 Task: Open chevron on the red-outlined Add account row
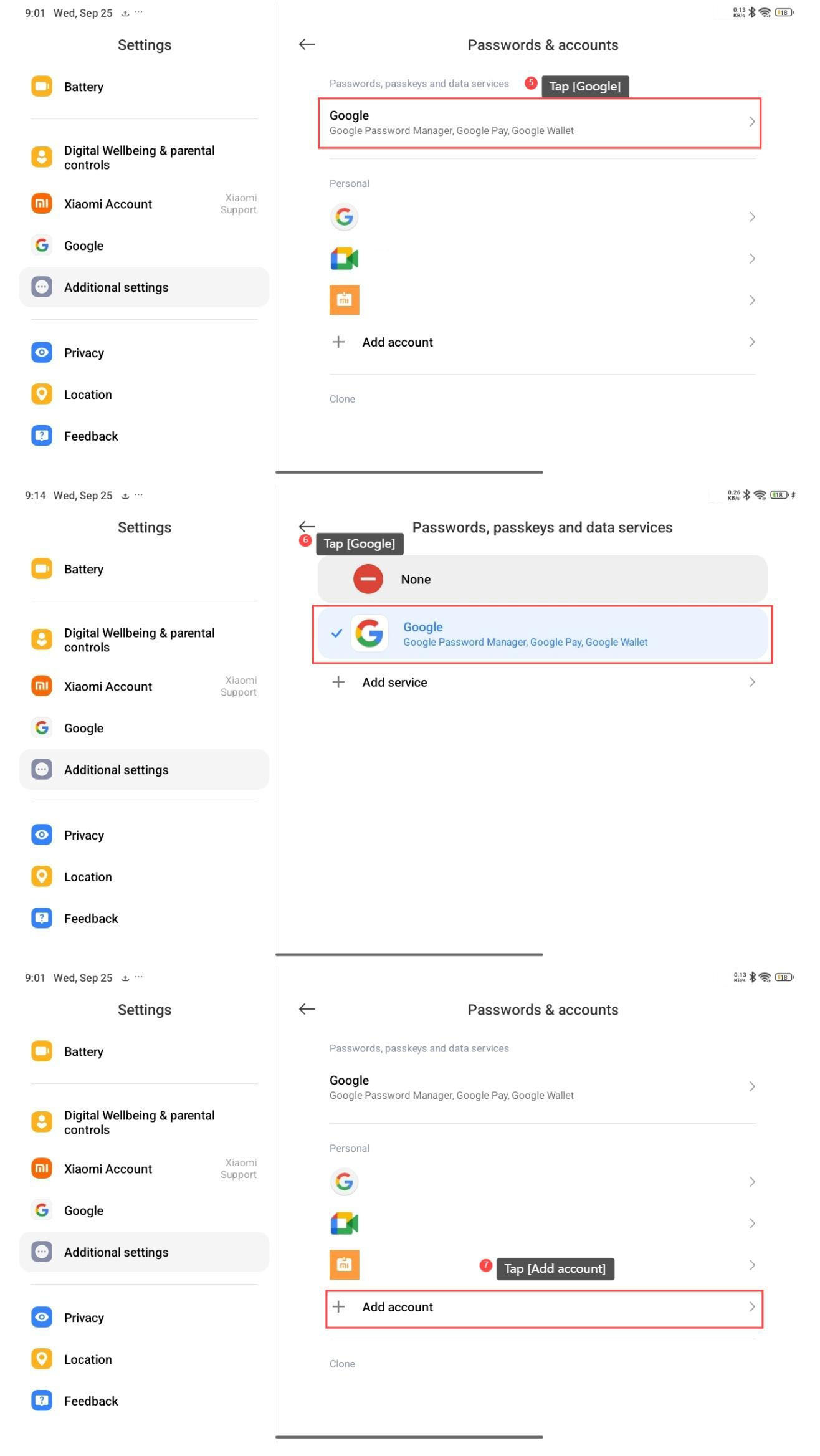751,1306
